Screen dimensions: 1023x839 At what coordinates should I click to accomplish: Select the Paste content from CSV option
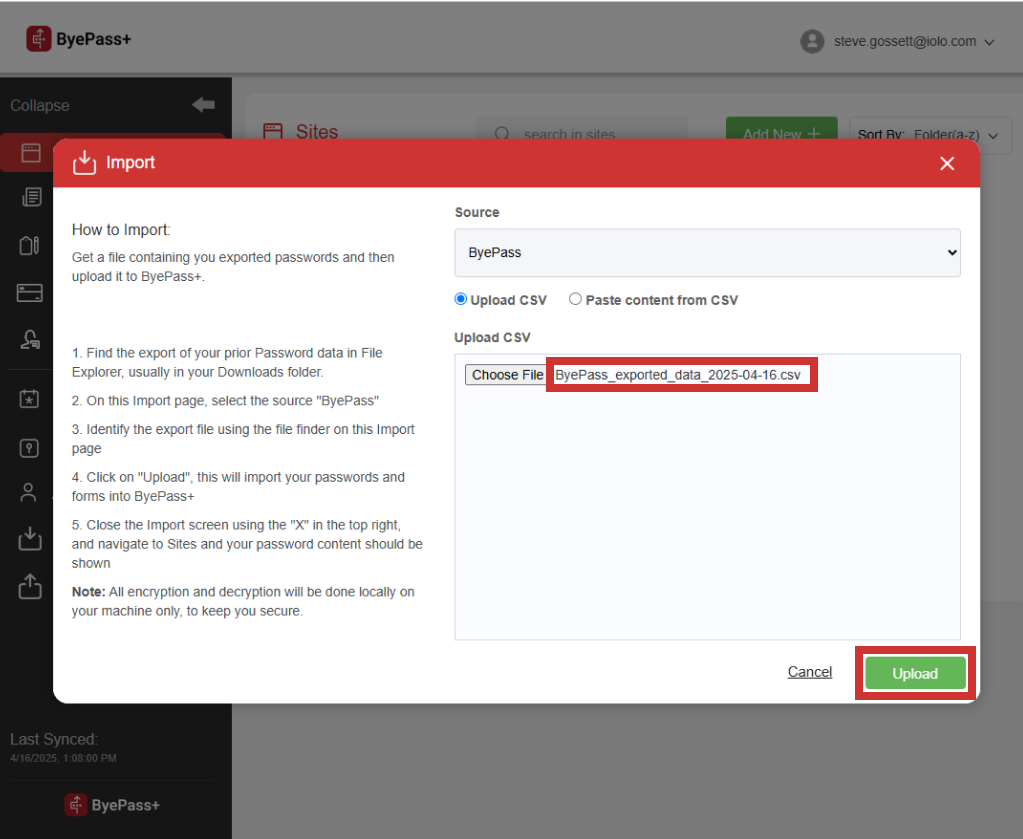pos(575,299)
